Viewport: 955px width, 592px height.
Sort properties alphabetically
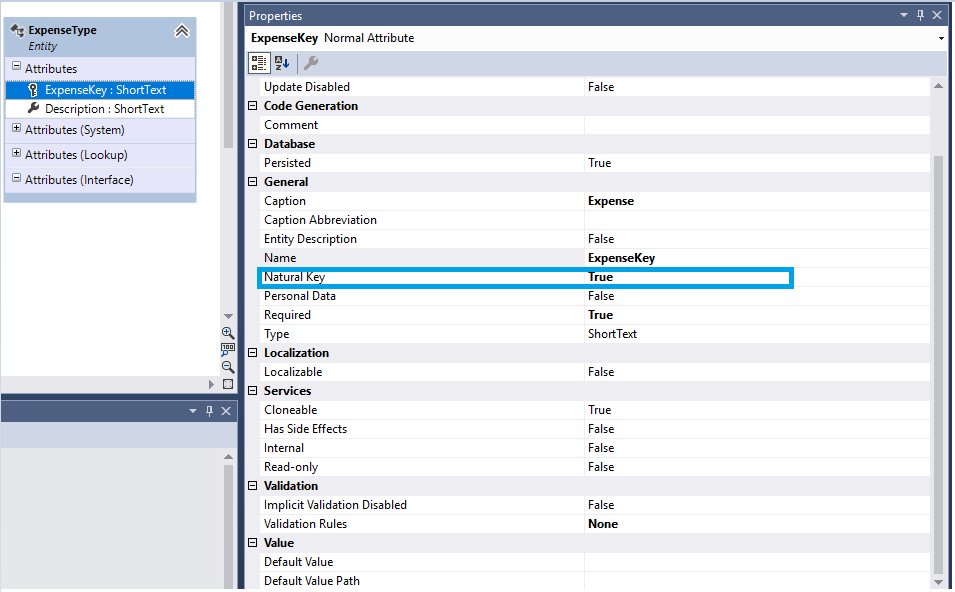[x=282, y=63]
